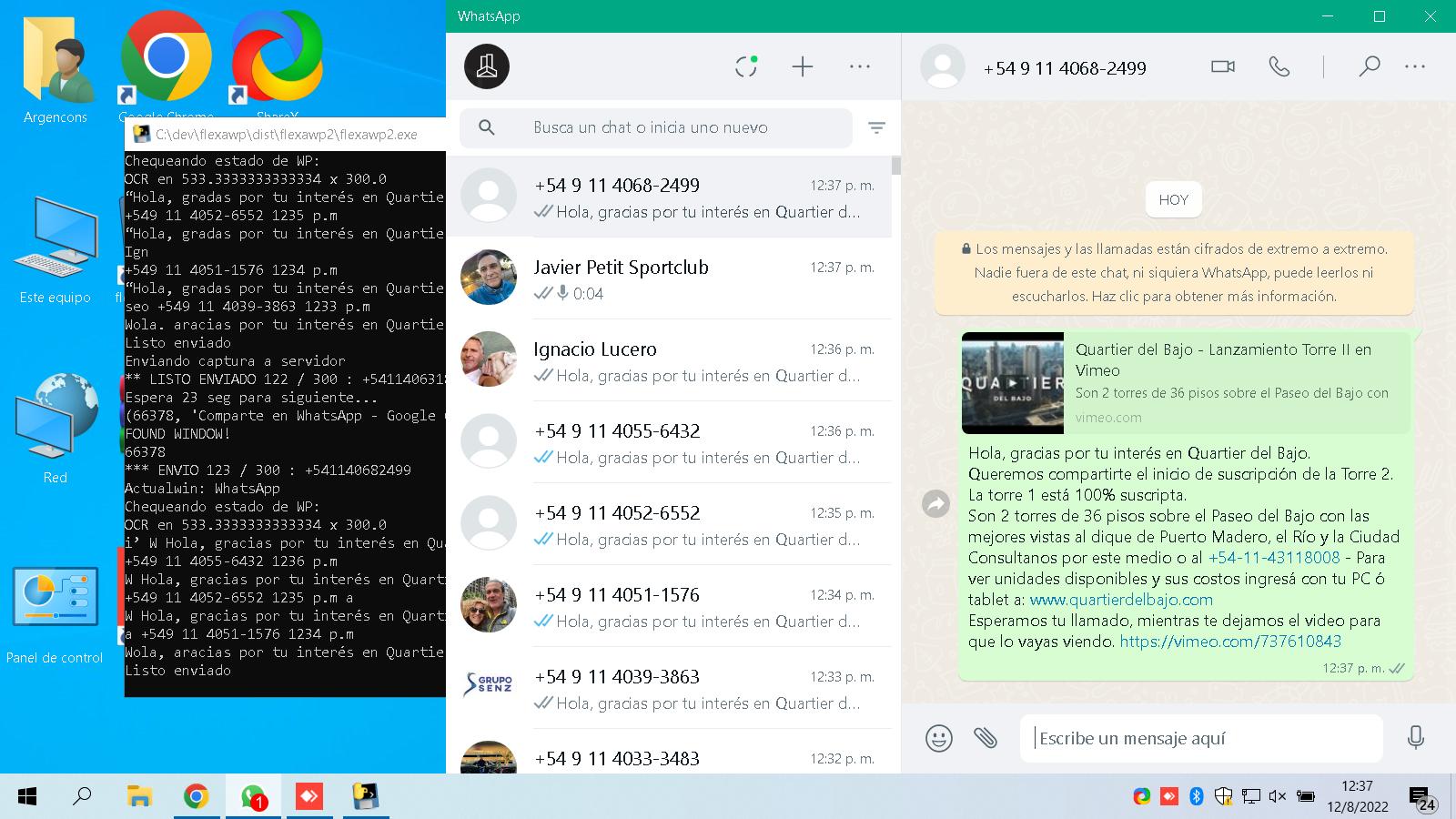The height and width of the screenshot is (819, 1456).
Task: Click battery tray icon
Action: [x=1306, y=797]
